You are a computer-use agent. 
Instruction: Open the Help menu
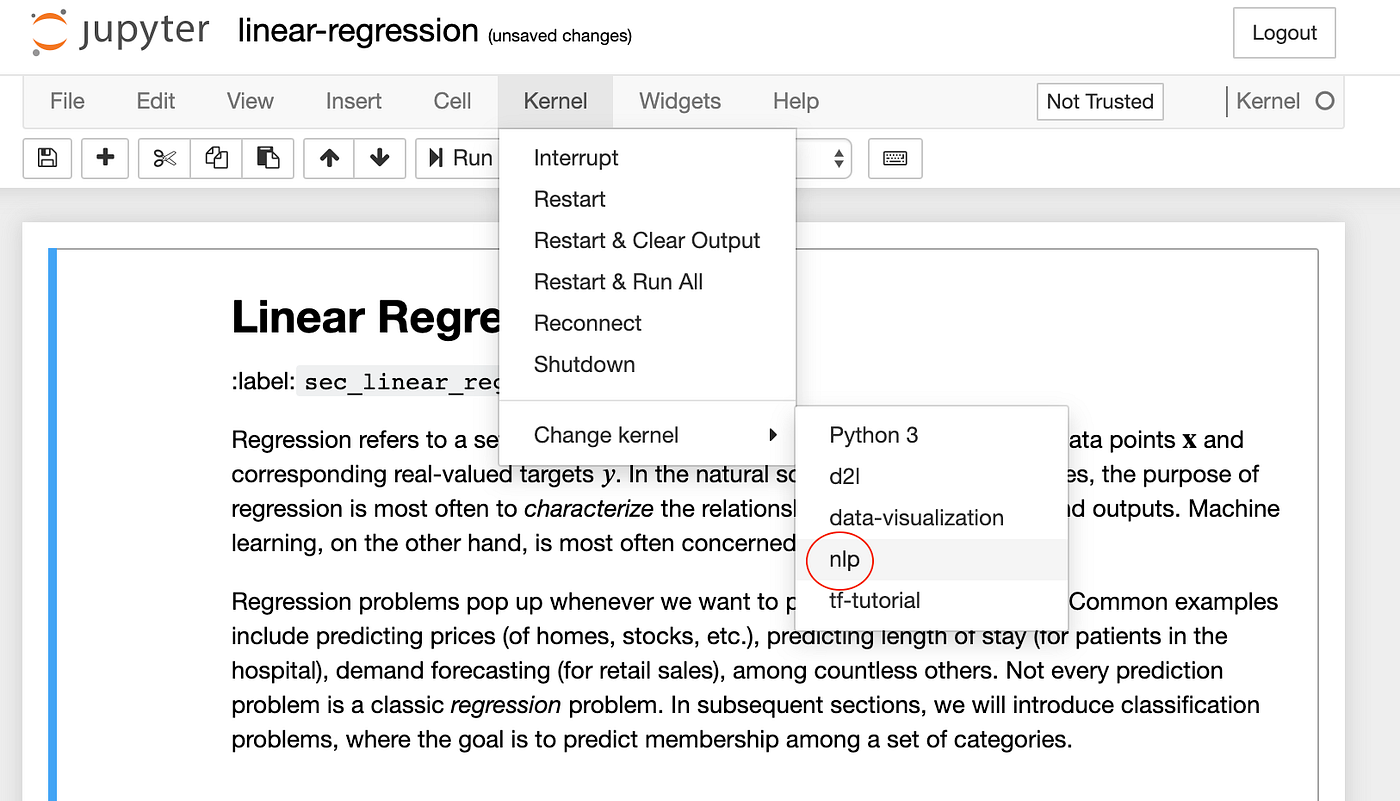tap(795, 101)
